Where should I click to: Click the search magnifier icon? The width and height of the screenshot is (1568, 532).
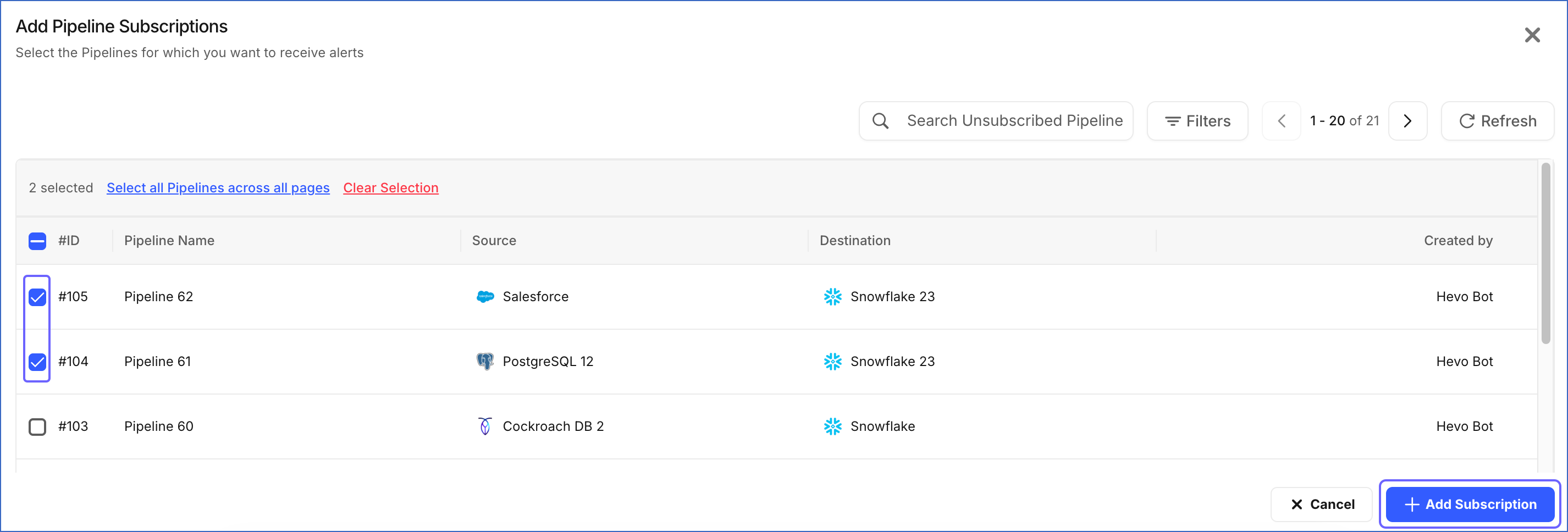tap(880, 120)
